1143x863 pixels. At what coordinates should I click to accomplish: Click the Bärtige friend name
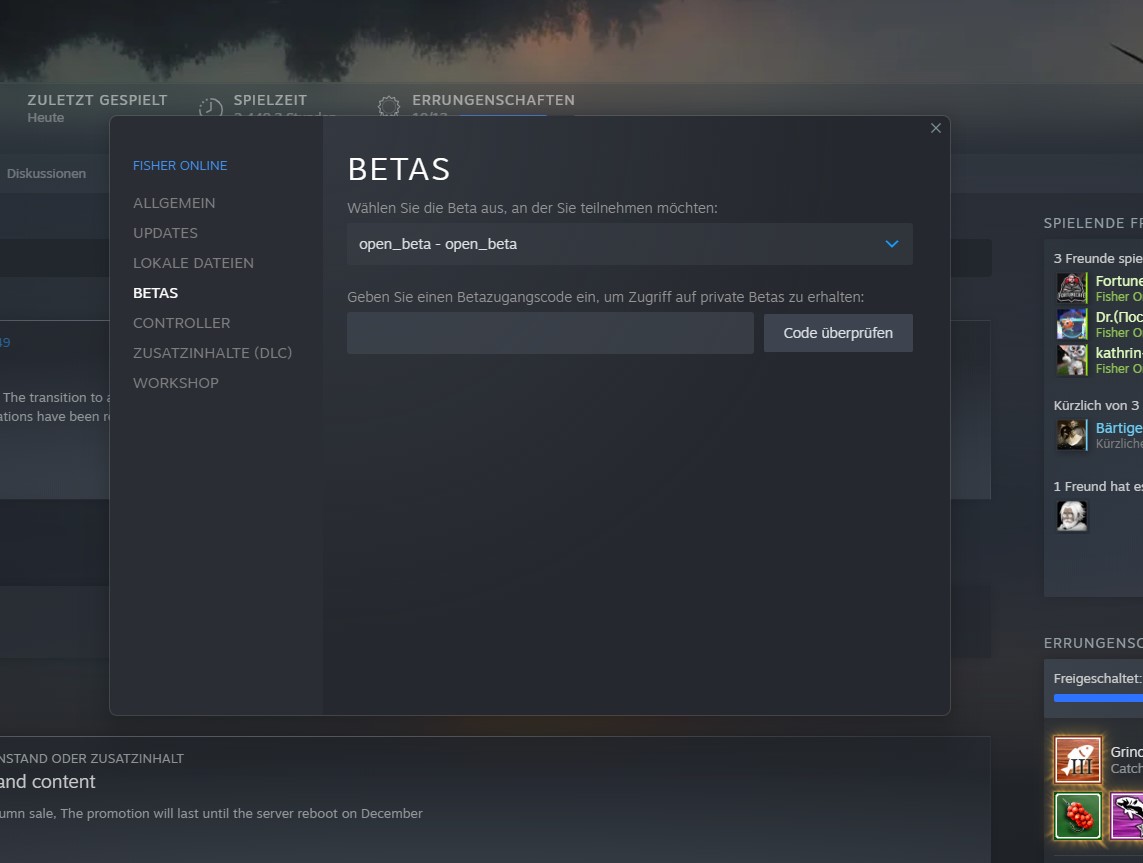coord(1119,428)
